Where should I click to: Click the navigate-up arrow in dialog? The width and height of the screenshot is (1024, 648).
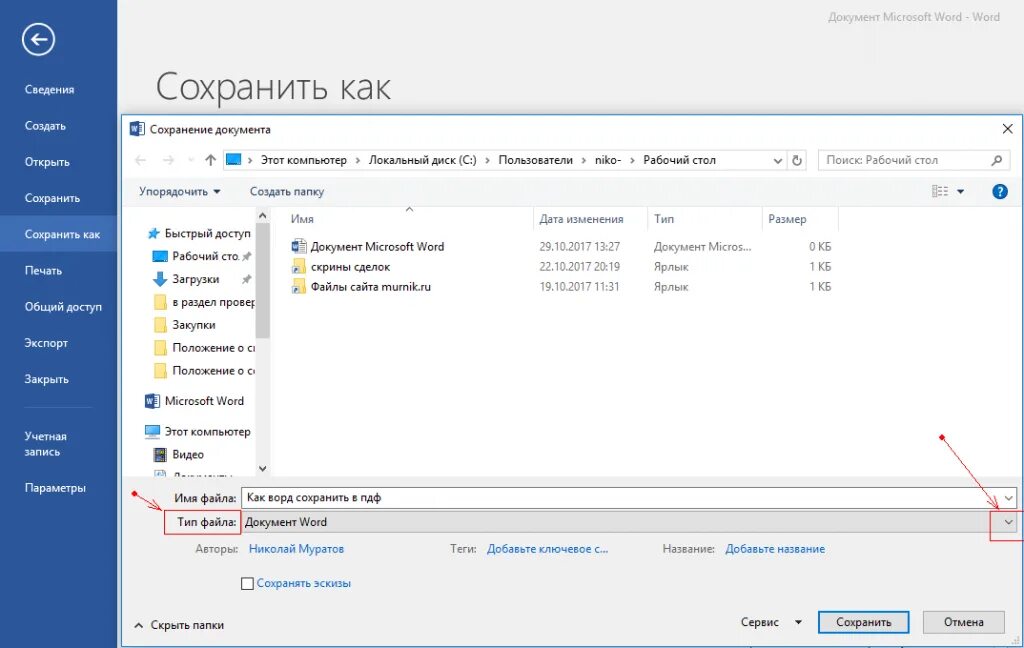[x=210, y=160]
